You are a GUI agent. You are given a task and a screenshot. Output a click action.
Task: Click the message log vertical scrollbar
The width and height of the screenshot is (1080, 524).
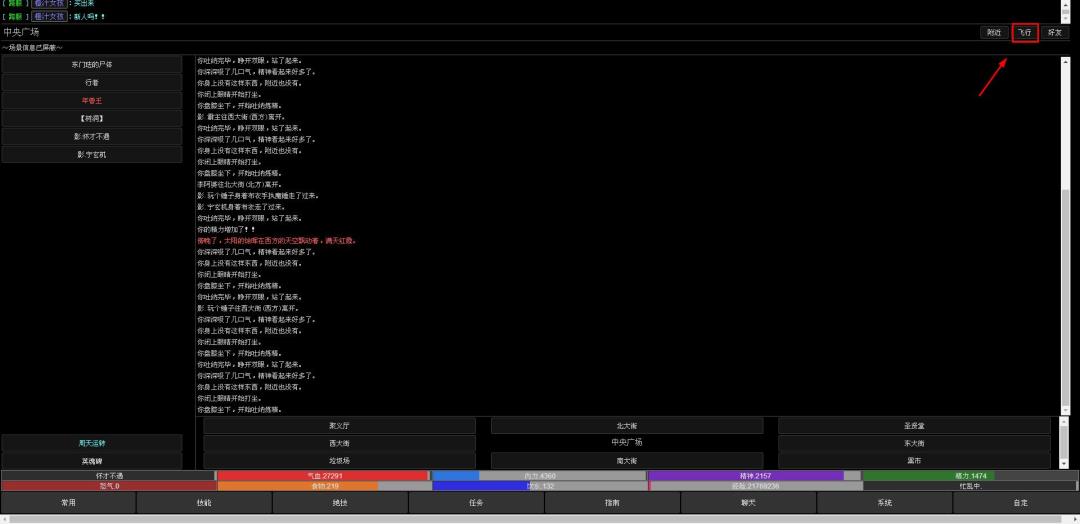[x=1065, y=236]
